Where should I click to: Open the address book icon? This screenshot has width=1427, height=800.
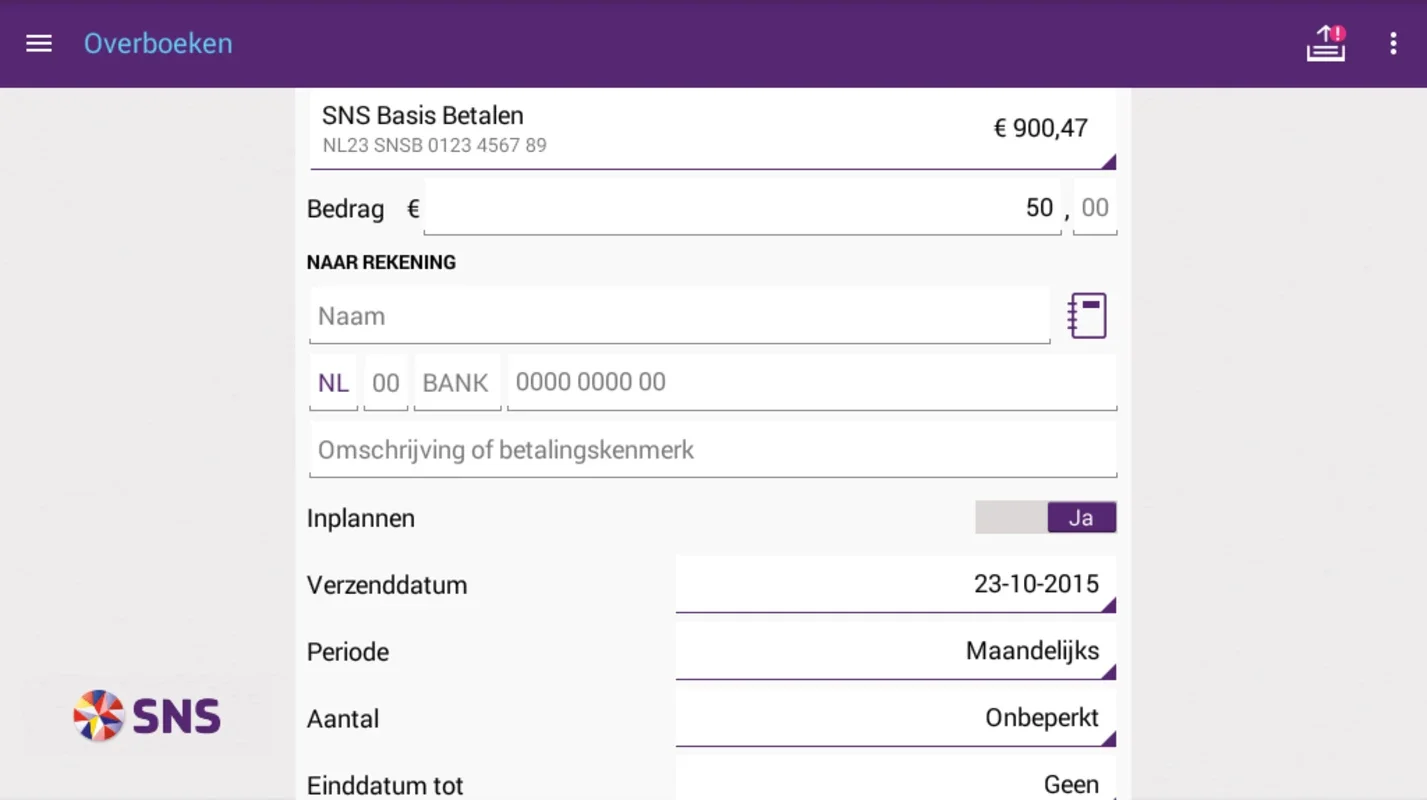point(1087,316)
